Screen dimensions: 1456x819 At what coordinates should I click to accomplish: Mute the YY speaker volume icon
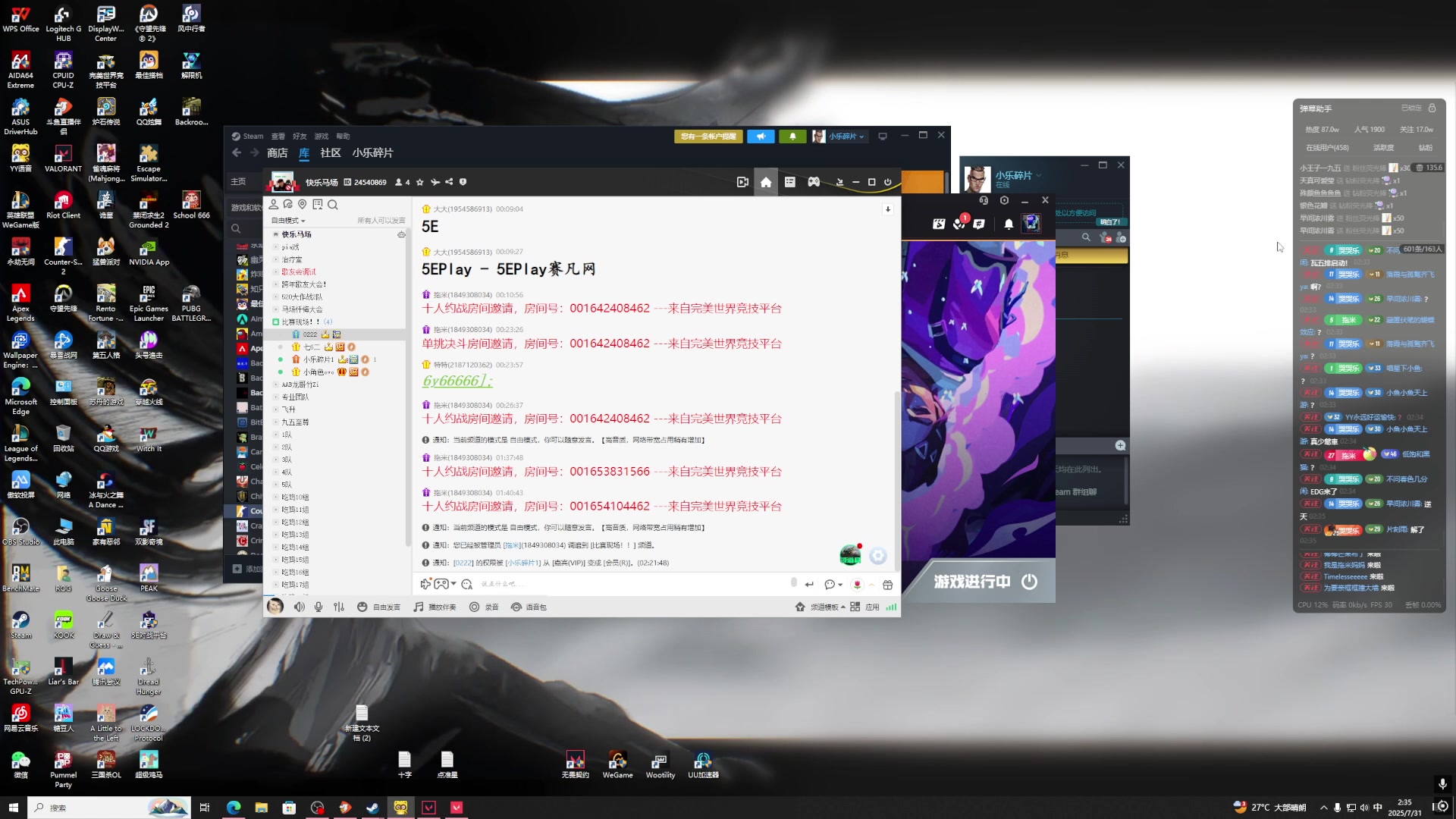click(x=300, y=607)
